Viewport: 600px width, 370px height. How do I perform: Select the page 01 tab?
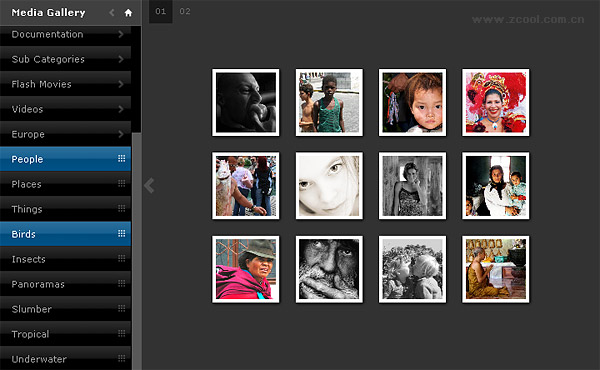(161, 11)
